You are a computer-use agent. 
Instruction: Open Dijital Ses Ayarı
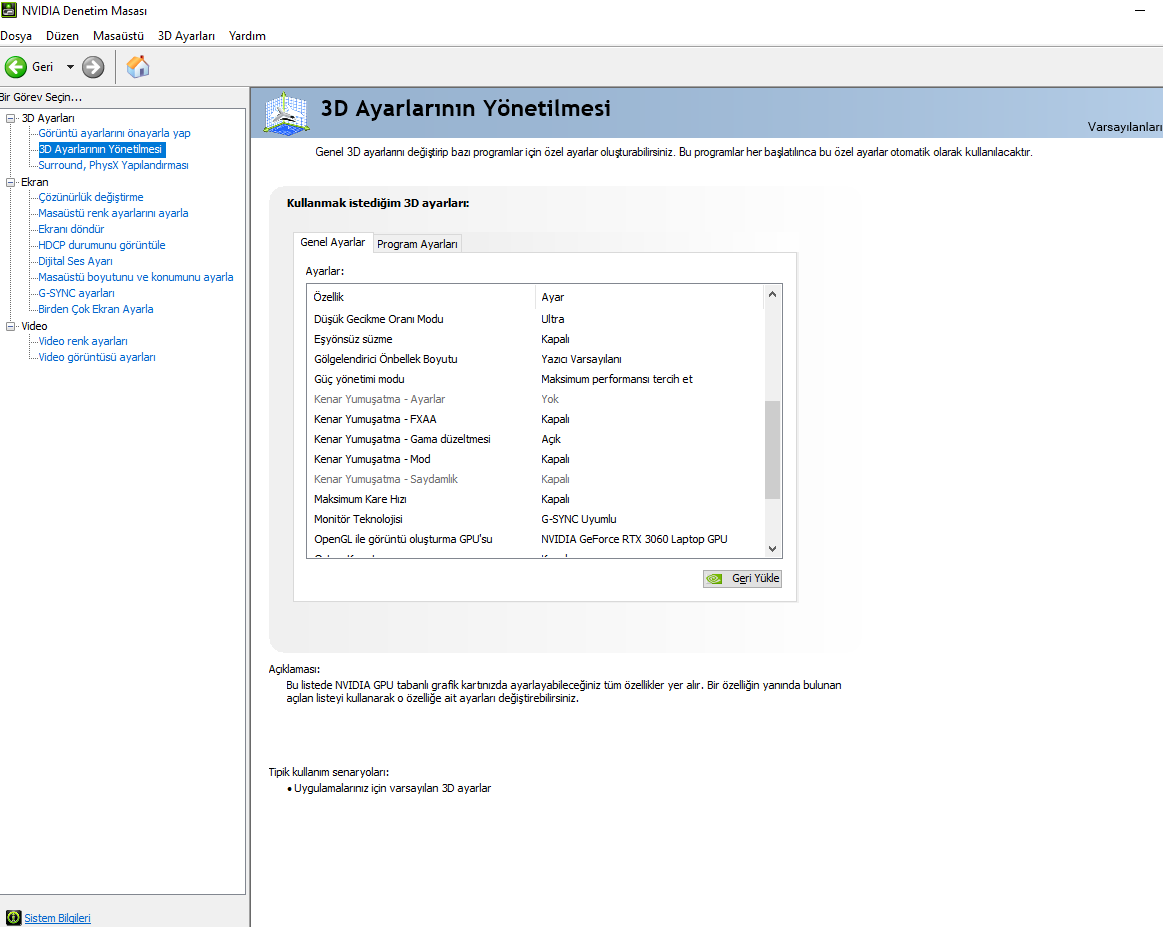pyautogui.click(x=75, y=261)
